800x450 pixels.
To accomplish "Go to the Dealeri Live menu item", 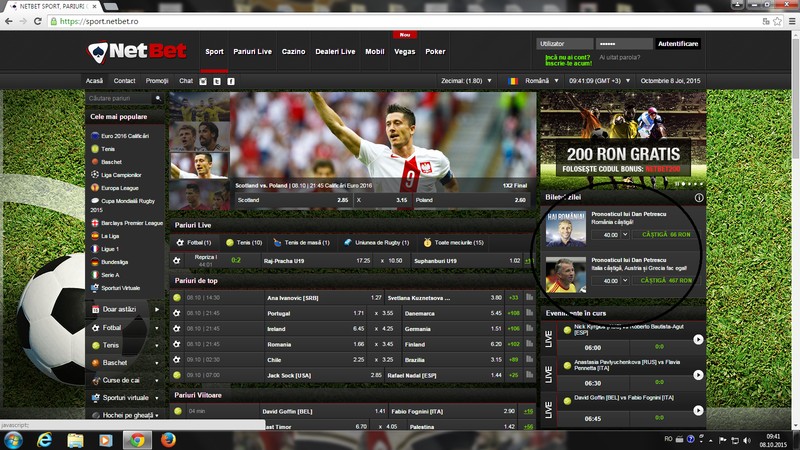I will pos(335,52).
